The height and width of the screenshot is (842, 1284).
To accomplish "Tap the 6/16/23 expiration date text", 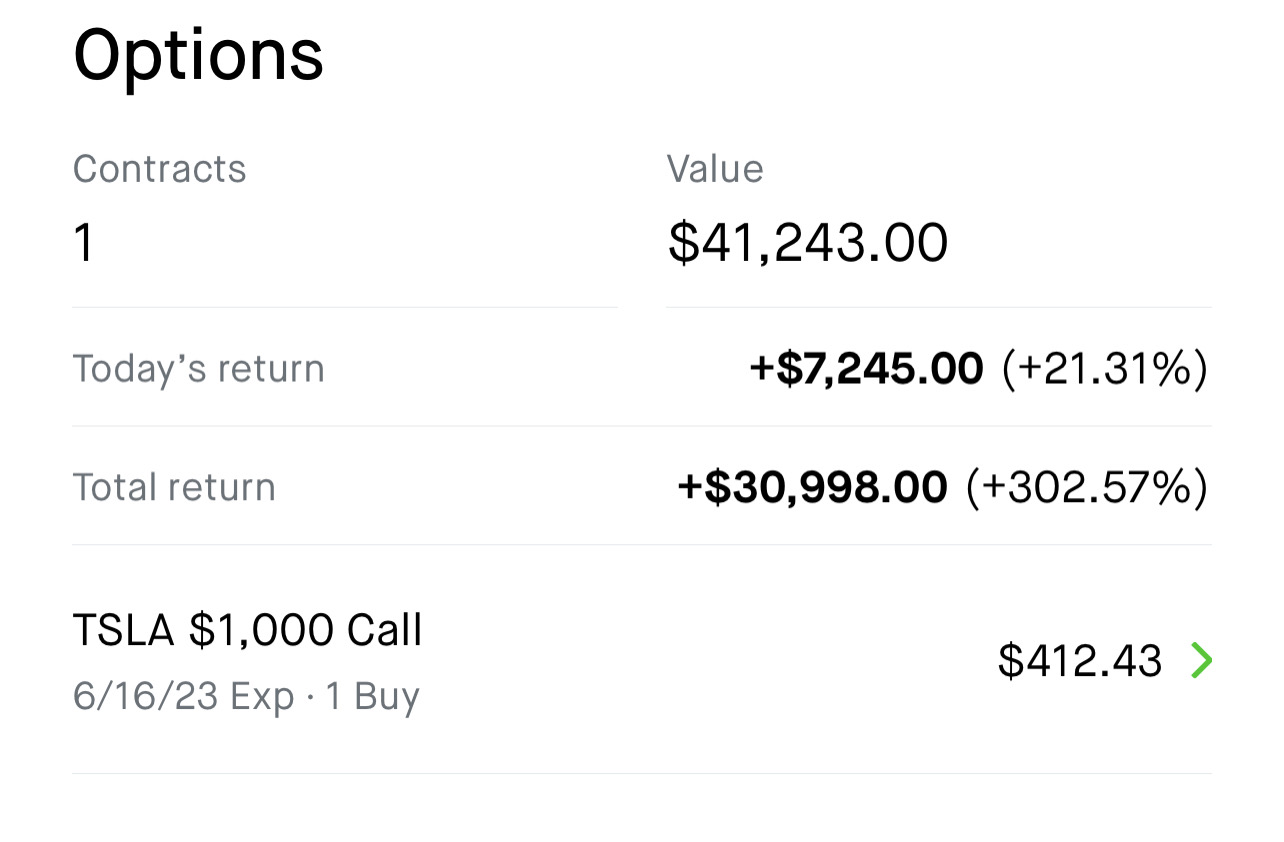I will pos(145,696).
